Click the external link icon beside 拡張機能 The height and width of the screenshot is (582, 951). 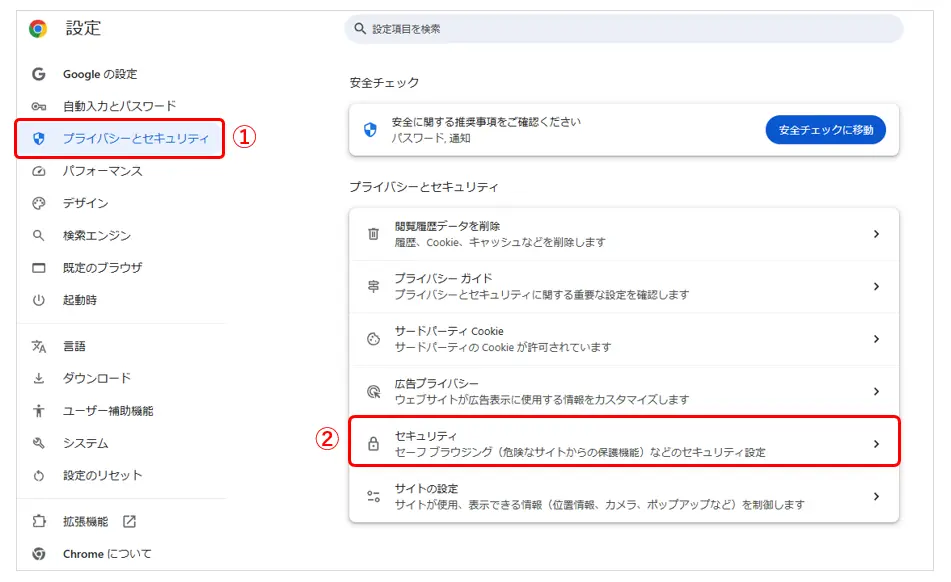[129, 521]
